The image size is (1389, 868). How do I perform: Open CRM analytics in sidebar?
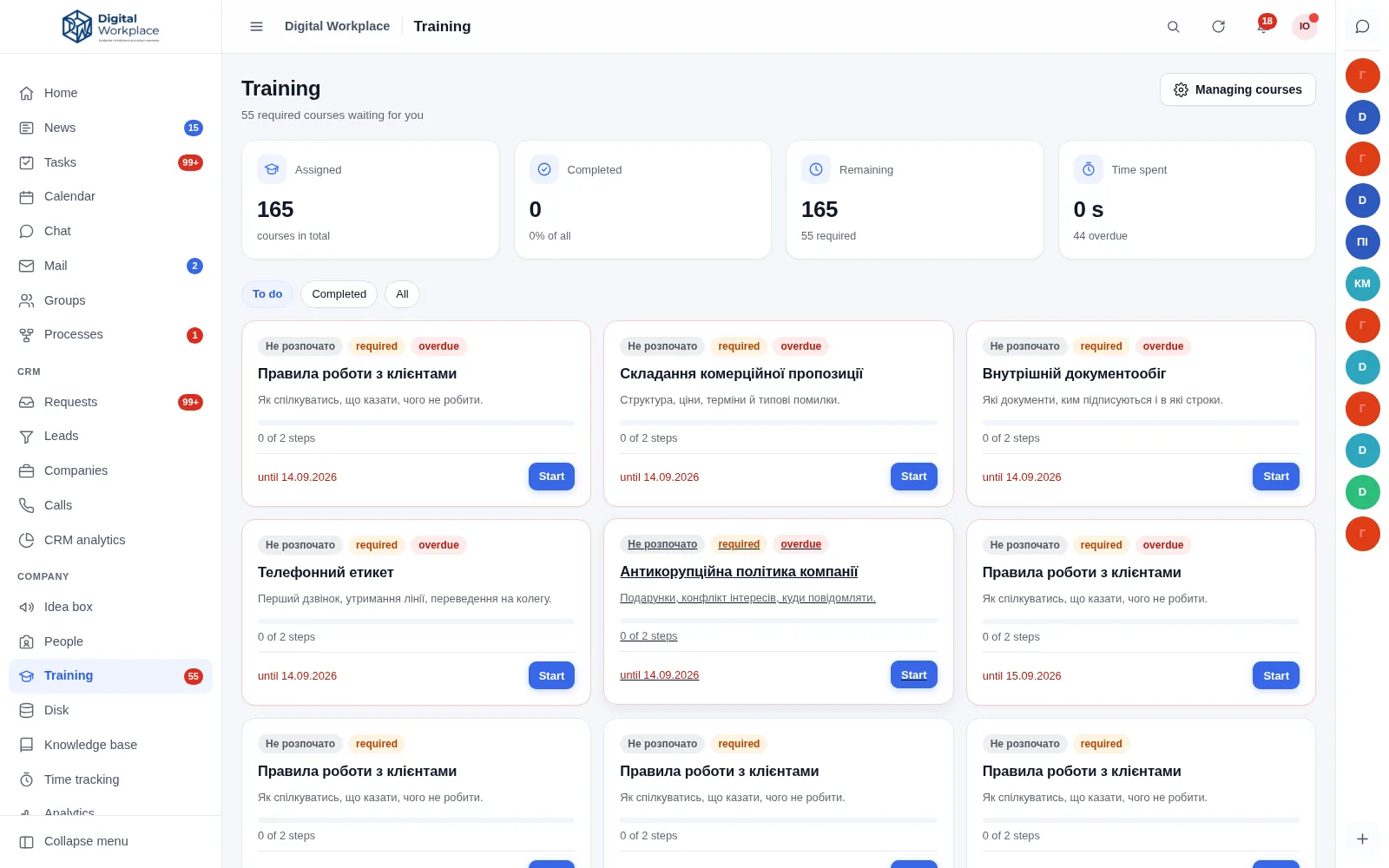pyautogui.click(x=110, y=540)
